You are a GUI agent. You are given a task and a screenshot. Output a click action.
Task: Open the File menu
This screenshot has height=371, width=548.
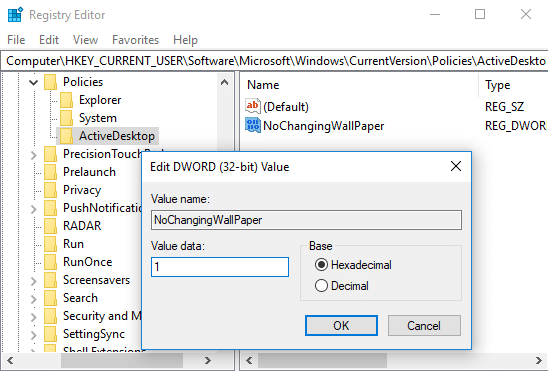click(16, 40)
